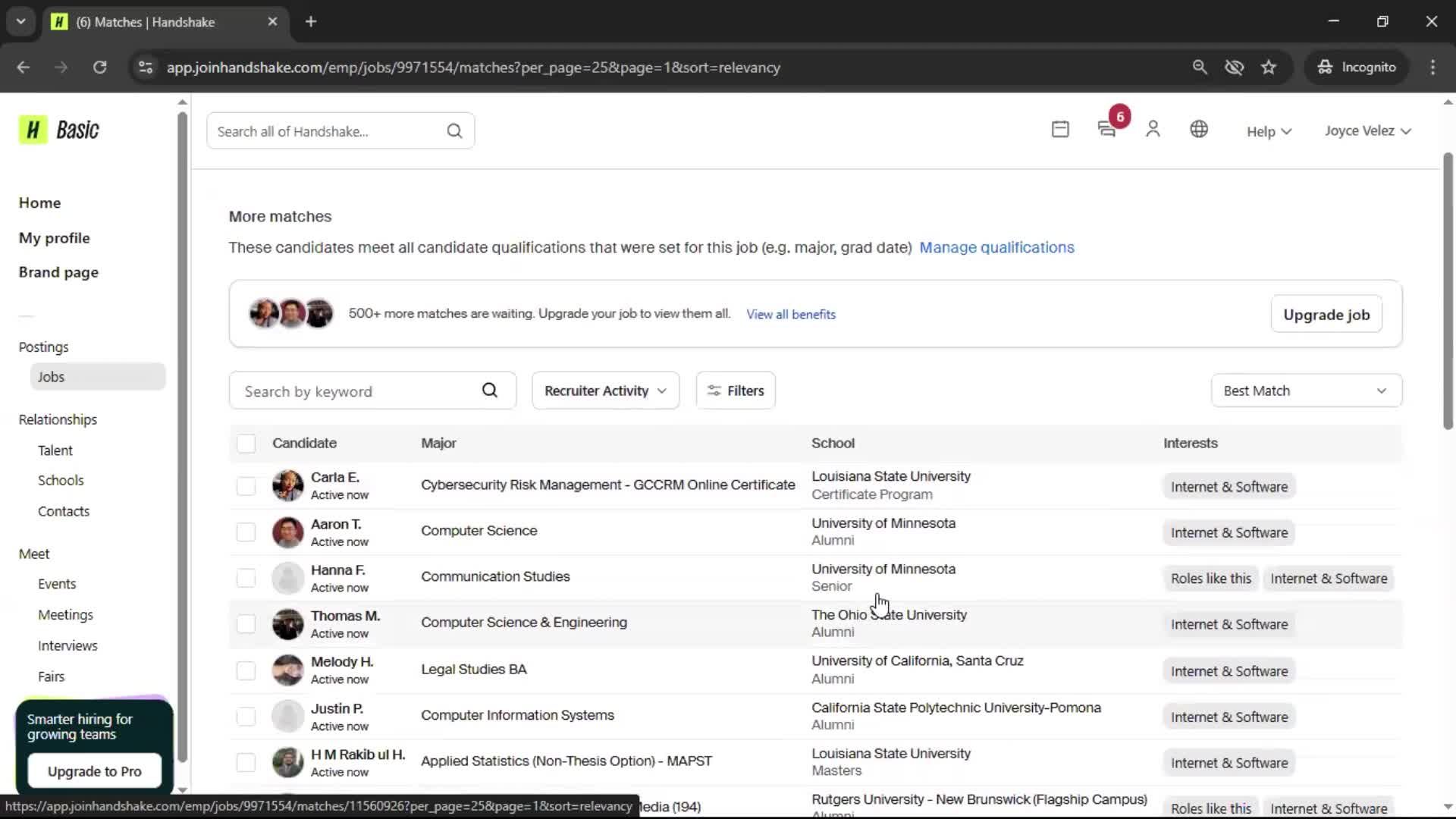This screenshot has height=819, width=1456.
Task: Open the calendar icon in header
Action: pos(1060,130)
